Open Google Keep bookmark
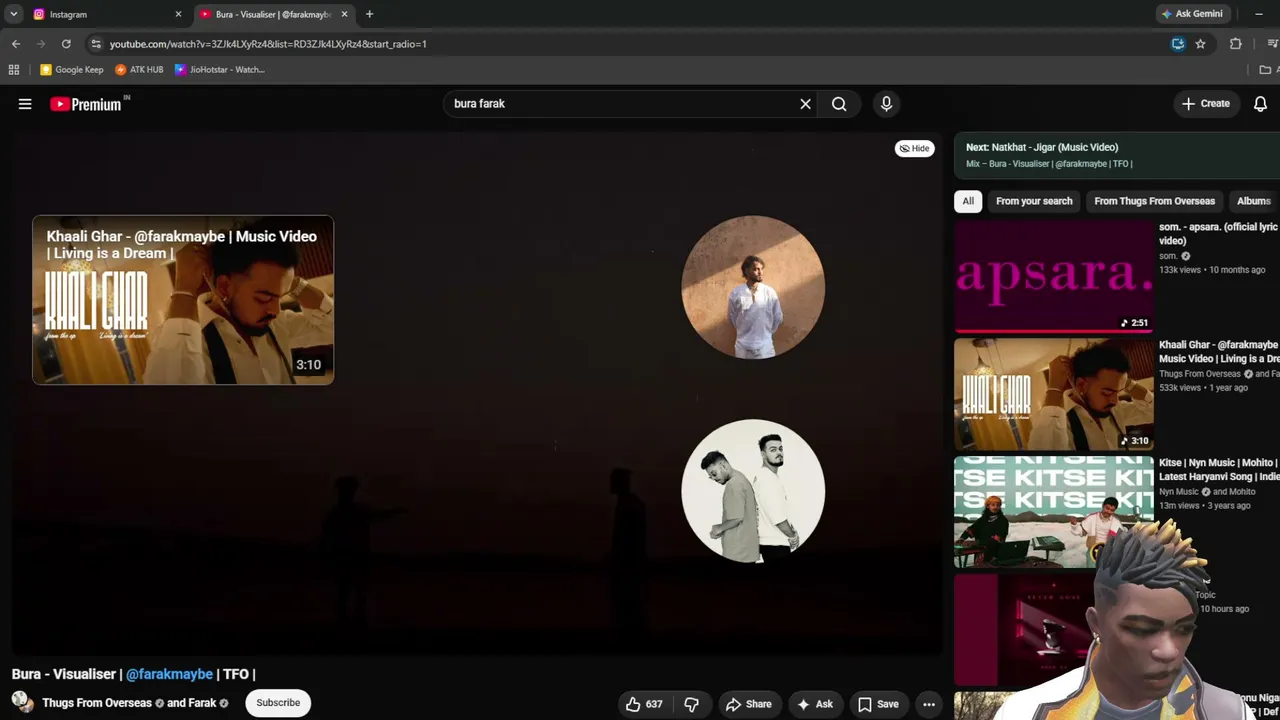This screenshot has height=720, width=1280. (72, 70)
